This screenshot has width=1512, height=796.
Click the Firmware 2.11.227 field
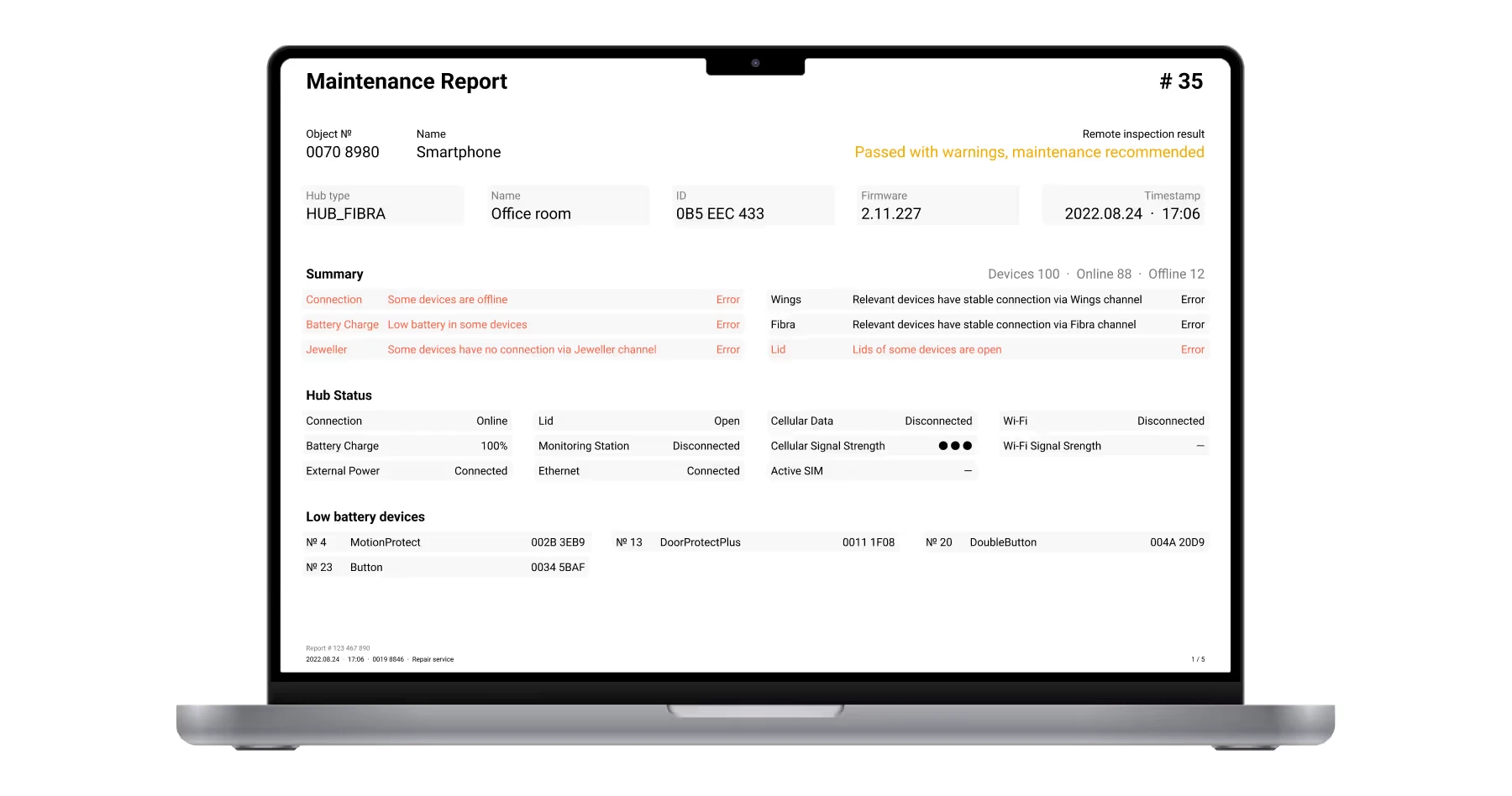pyautogui.click(x=937, y=206)
